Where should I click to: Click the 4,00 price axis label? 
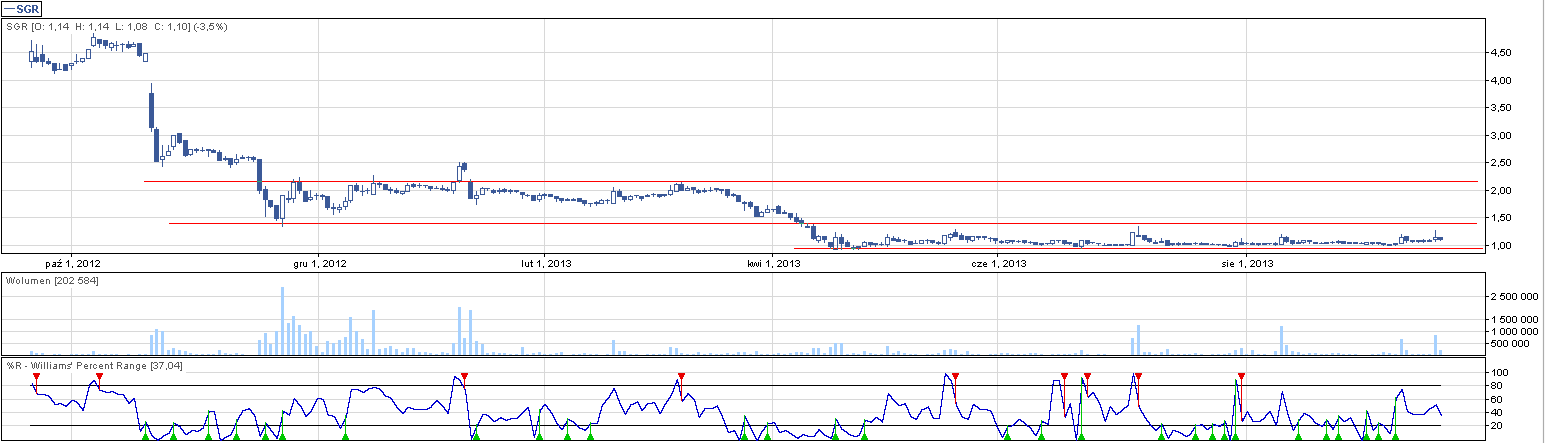click(x=1501, y=80)
